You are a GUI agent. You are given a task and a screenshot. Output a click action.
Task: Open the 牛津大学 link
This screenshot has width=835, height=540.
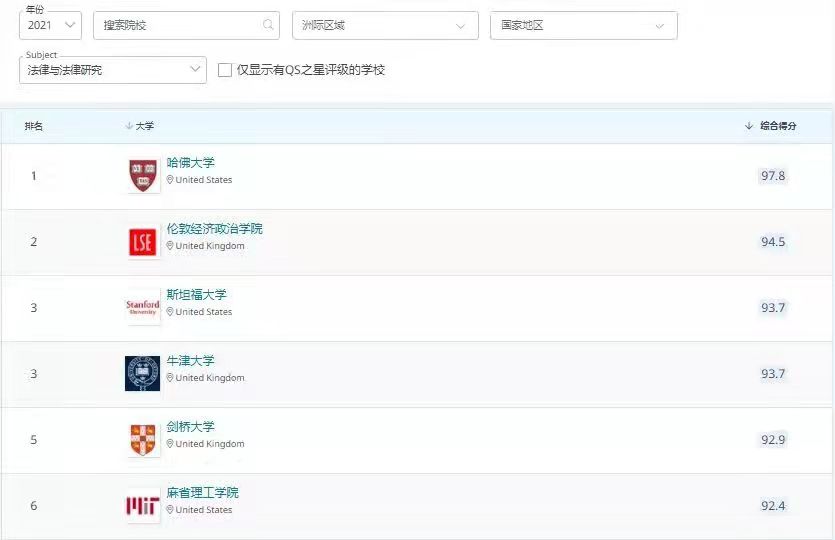coord(190,361)
